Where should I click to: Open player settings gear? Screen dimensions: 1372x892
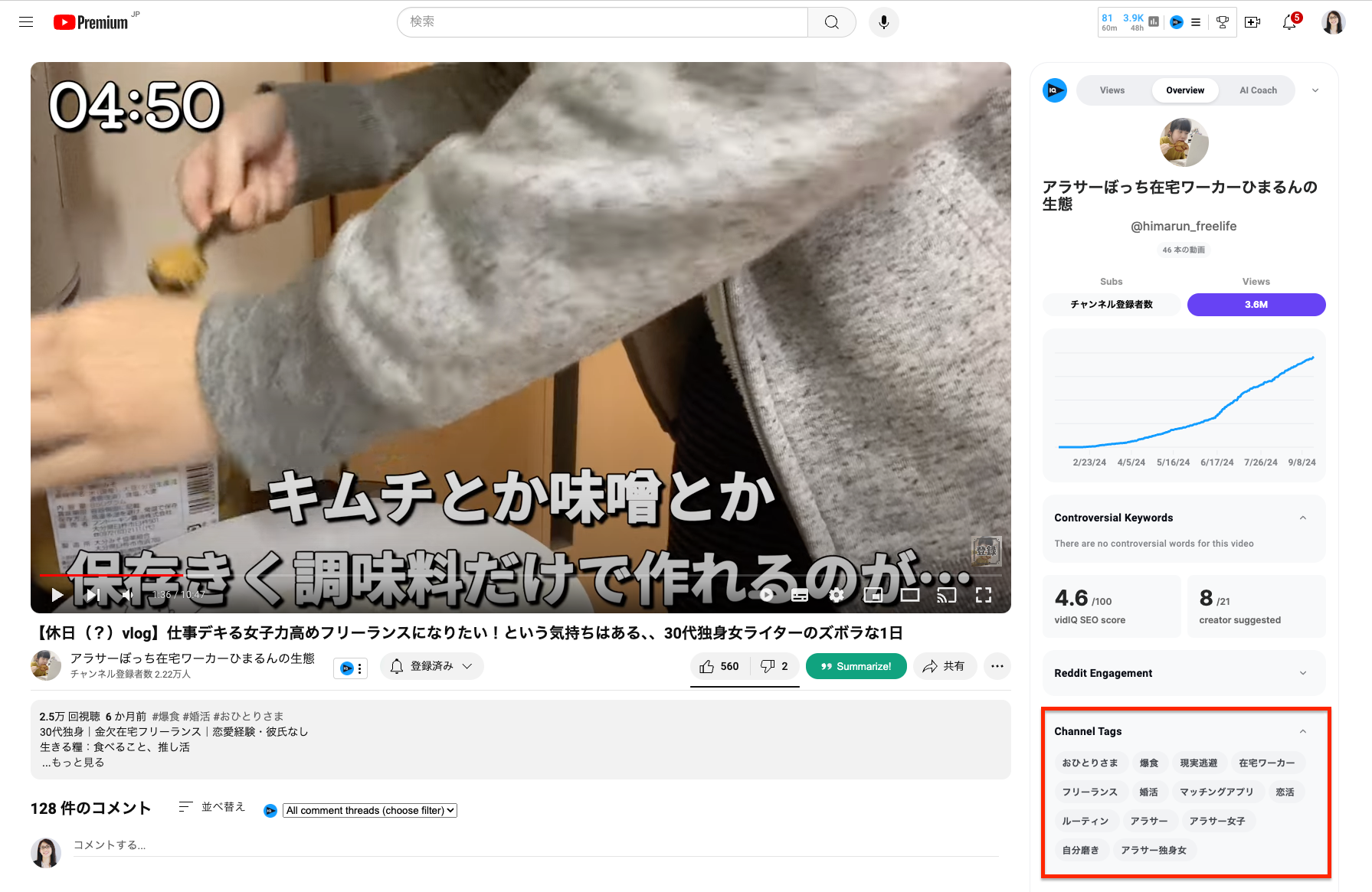point(837,595)
